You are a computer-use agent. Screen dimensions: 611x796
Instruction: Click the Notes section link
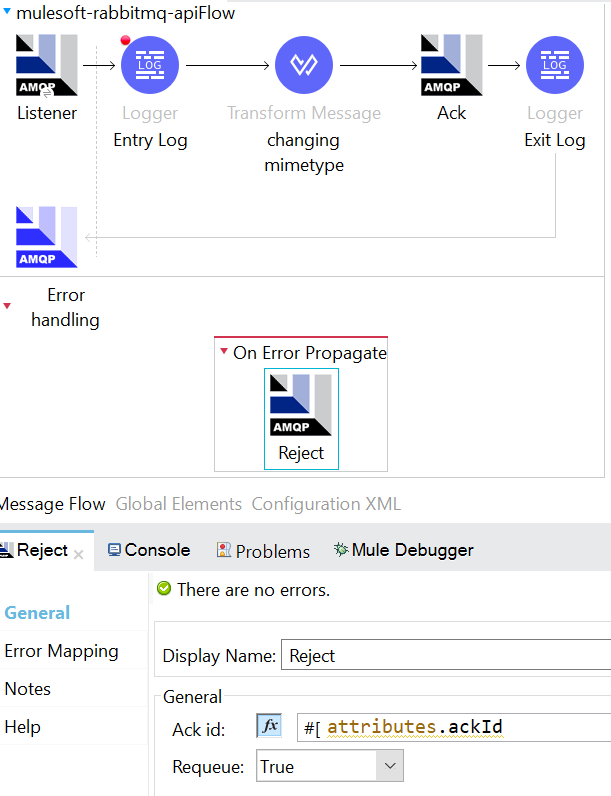point(28,689)
